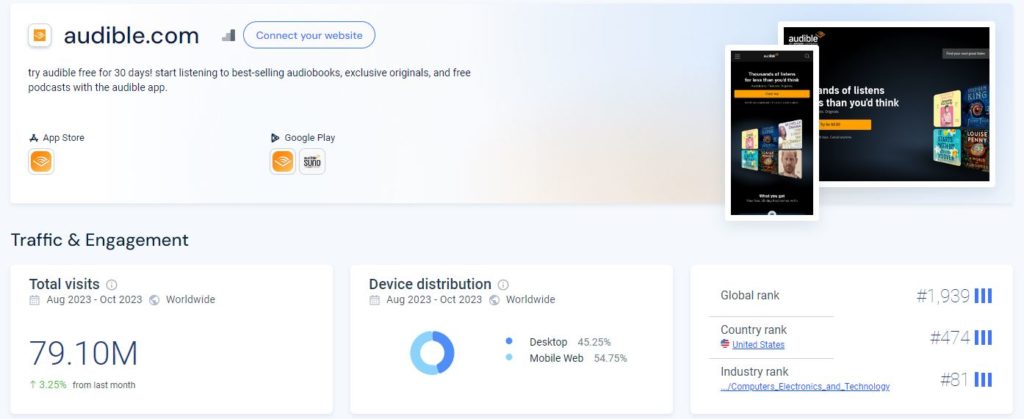The width and height of the screenshot is (1024, 419).
Task: Click the device distribution donut chart
Action: point(432,352)
